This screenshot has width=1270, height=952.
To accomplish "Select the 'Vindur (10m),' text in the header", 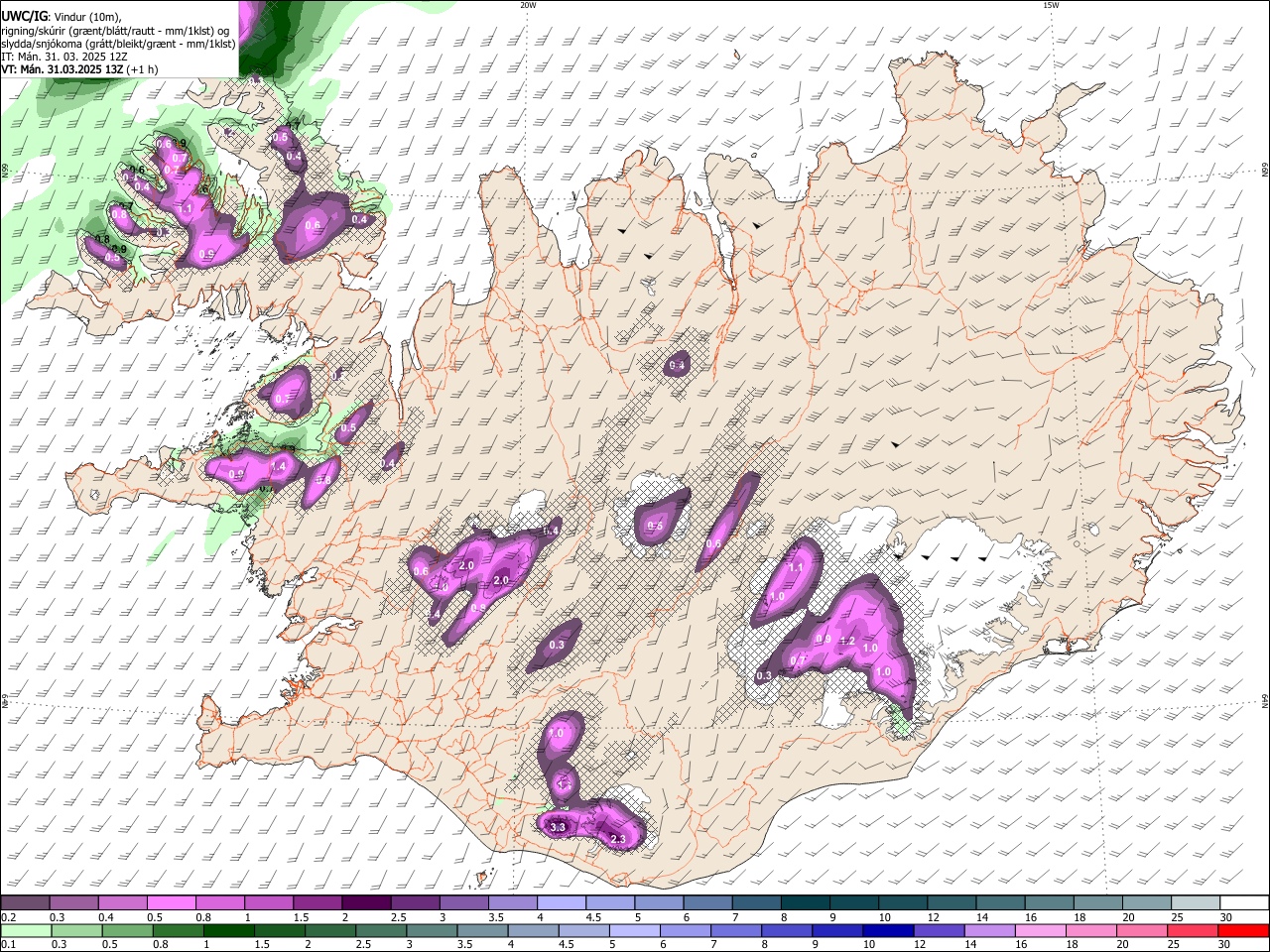I will (x=85, y=17).
